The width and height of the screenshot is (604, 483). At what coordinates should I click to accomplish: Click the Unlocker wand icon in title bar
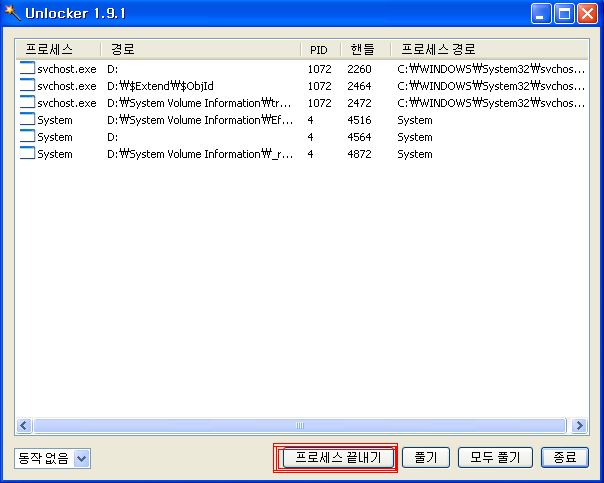click(12, 13)
